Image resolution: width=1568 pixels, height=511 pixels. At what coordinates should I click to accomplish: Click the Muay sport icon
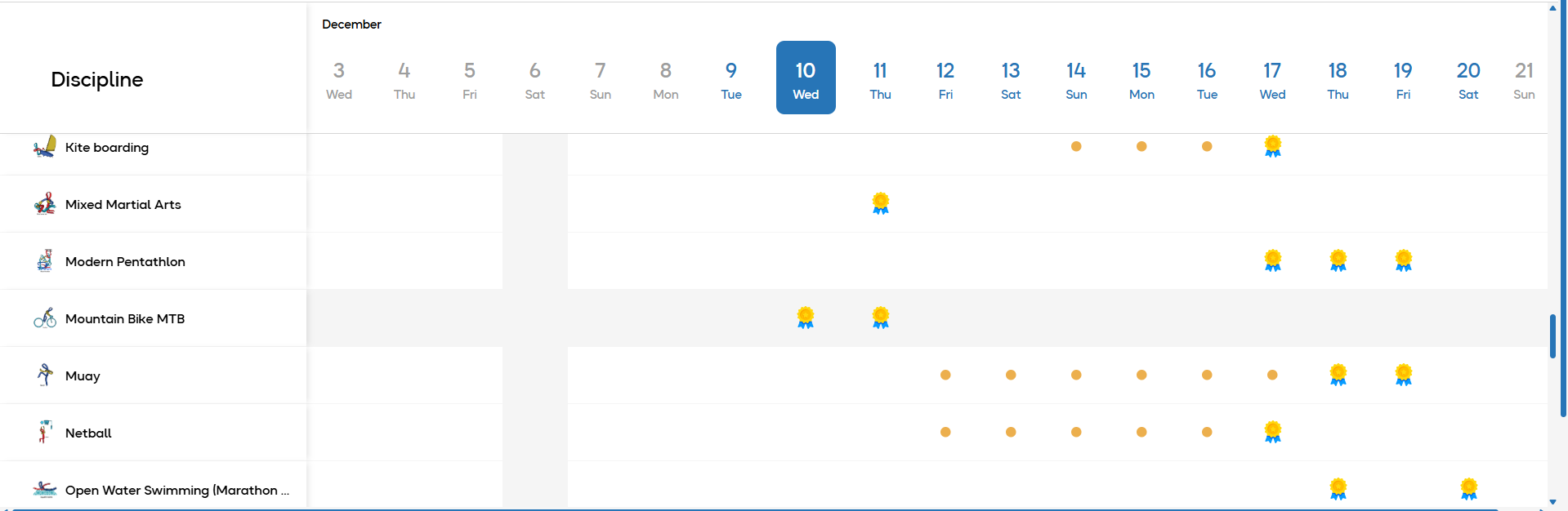coord(45,375)
